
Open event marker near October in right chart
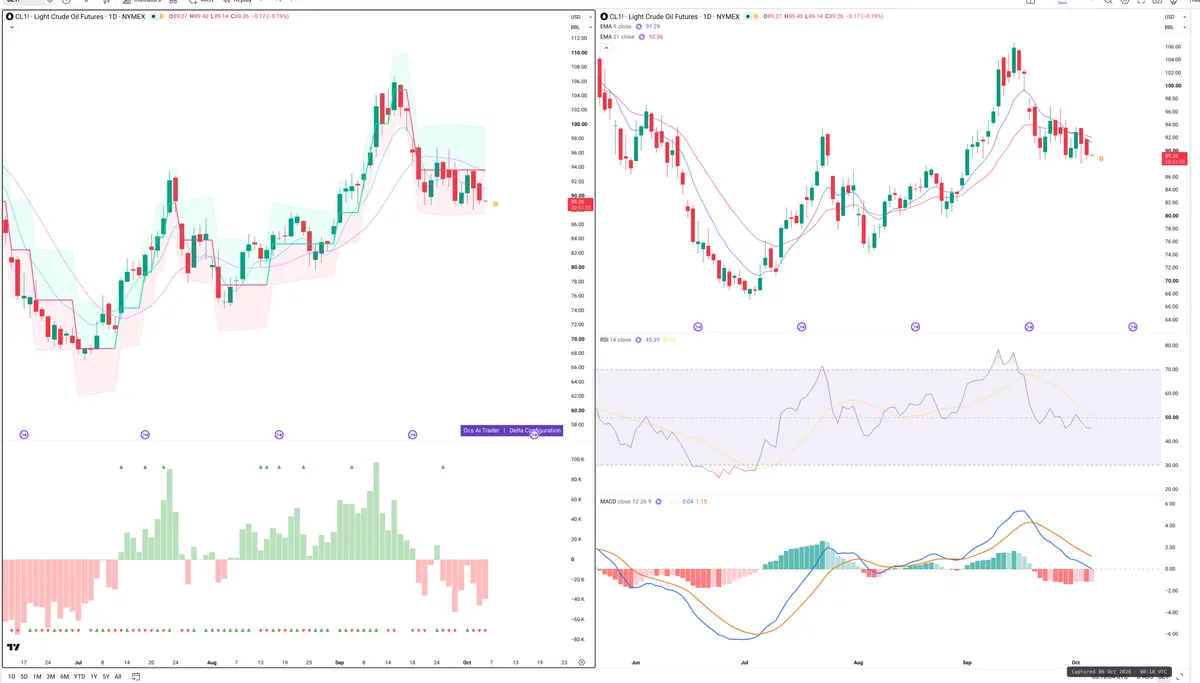(x=1133, y=326)
